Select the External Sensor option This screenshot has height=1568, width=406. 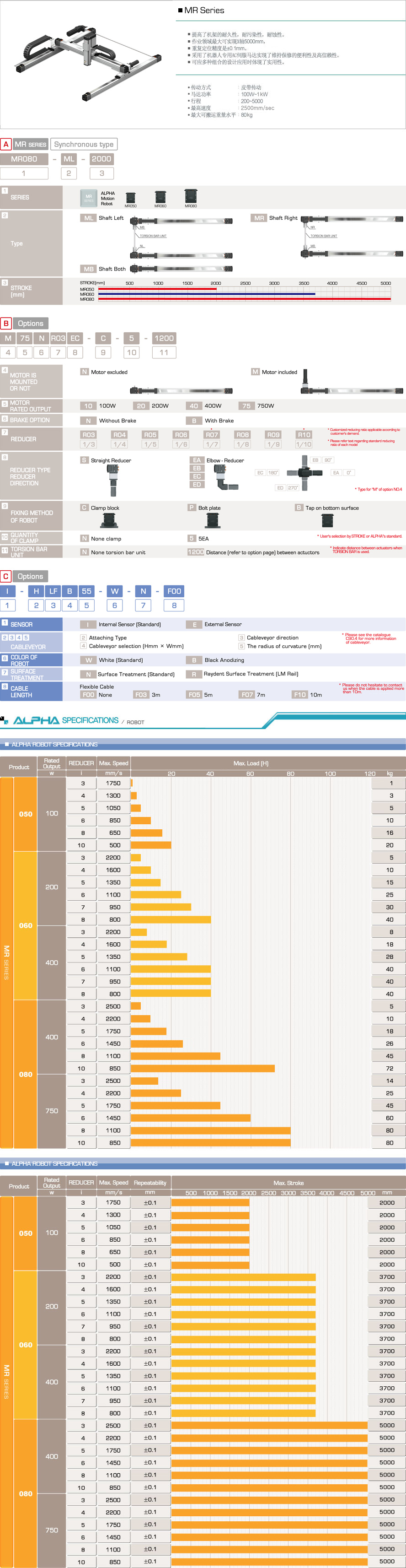click(x=214, y=624)
